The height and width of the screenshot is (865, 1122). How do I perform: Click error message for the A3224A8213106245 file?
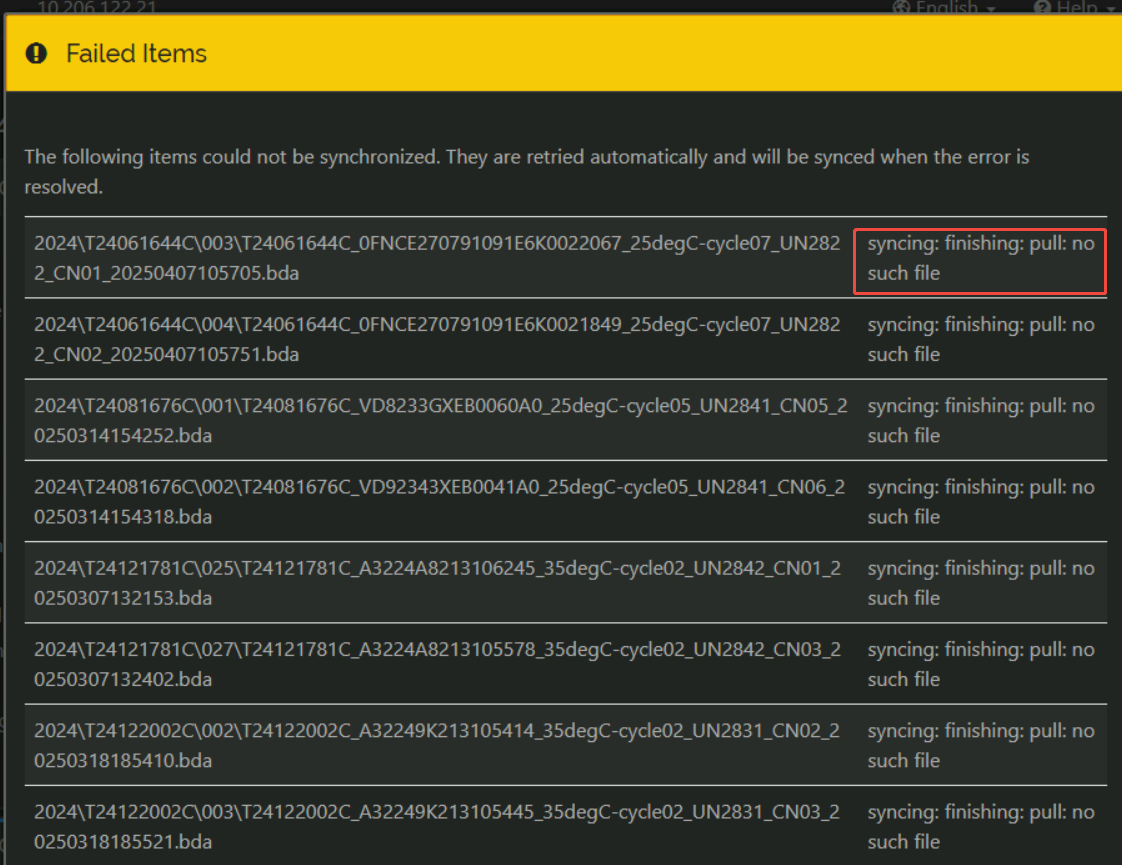[980, 583]
